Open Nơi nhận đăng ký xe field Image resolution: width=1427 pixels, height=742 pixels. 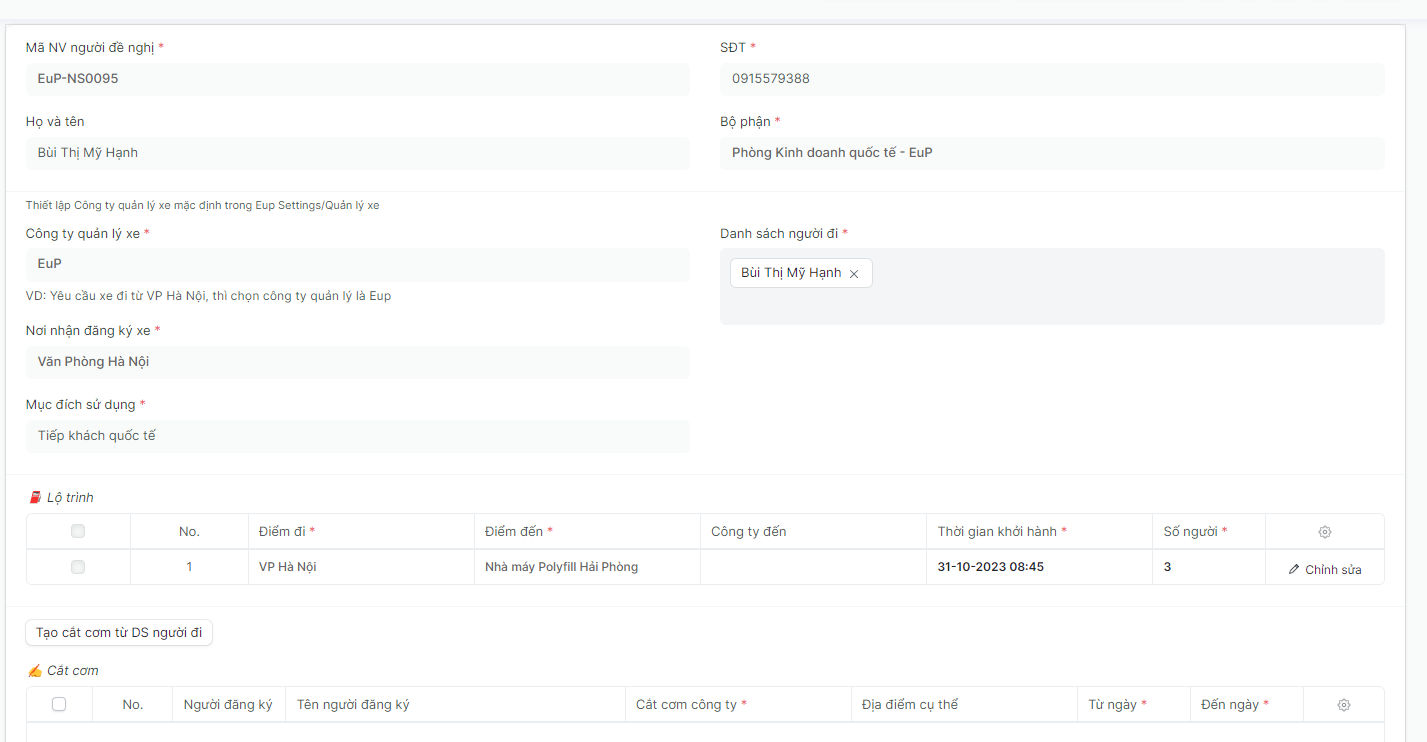click(357, 362)
